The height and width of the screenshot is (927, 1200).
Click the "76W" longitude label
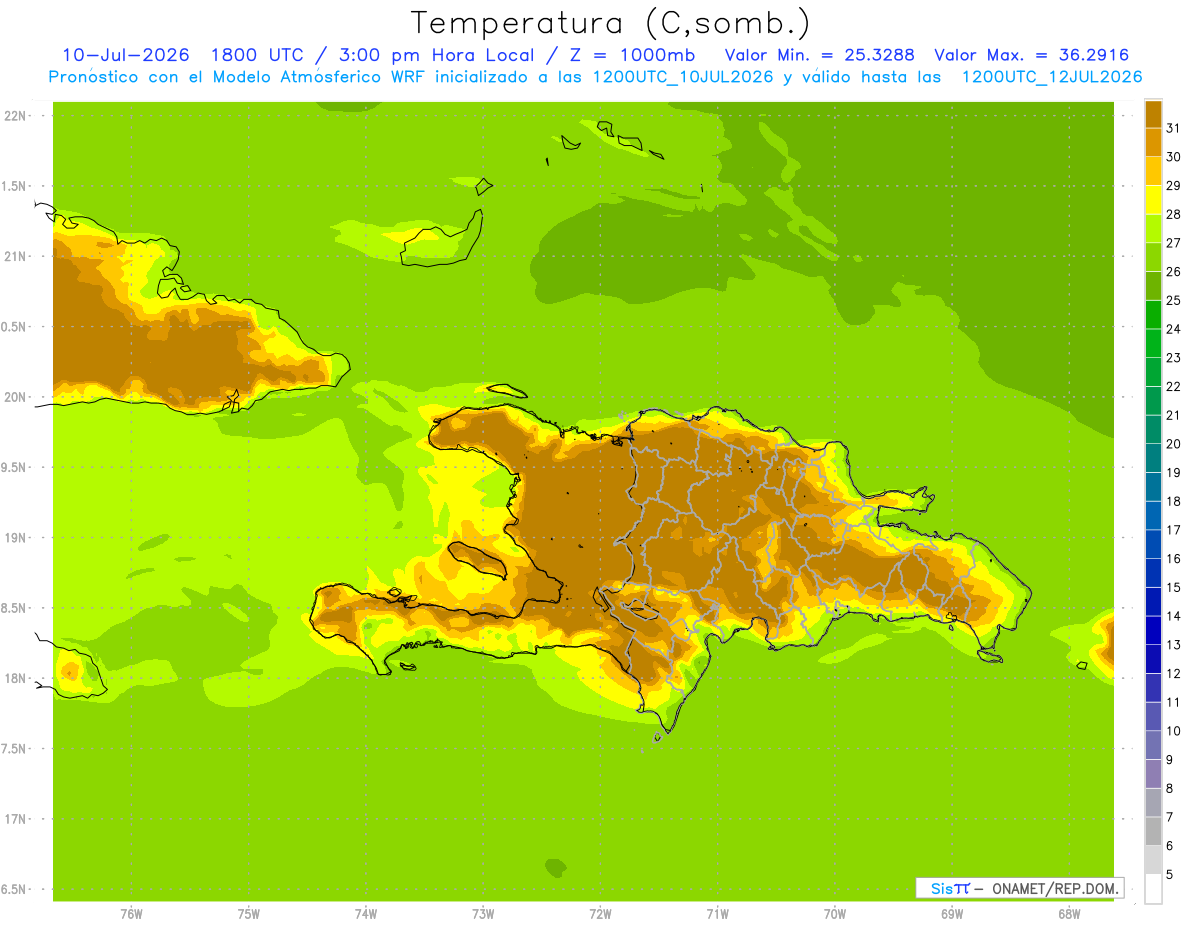131,914
